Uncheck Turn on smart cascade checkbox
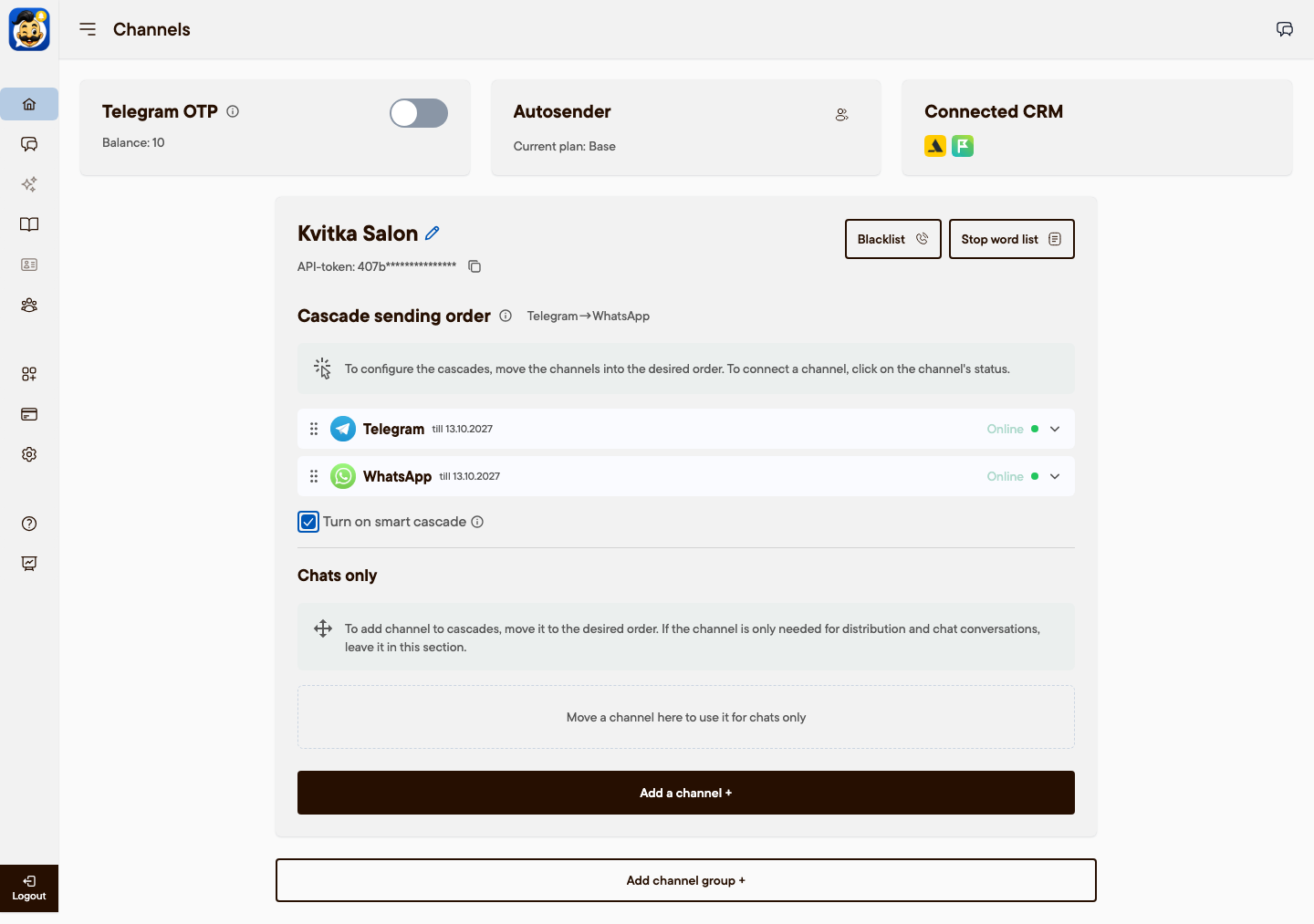Screen dimensions: 1314x924 coord(308,522)
